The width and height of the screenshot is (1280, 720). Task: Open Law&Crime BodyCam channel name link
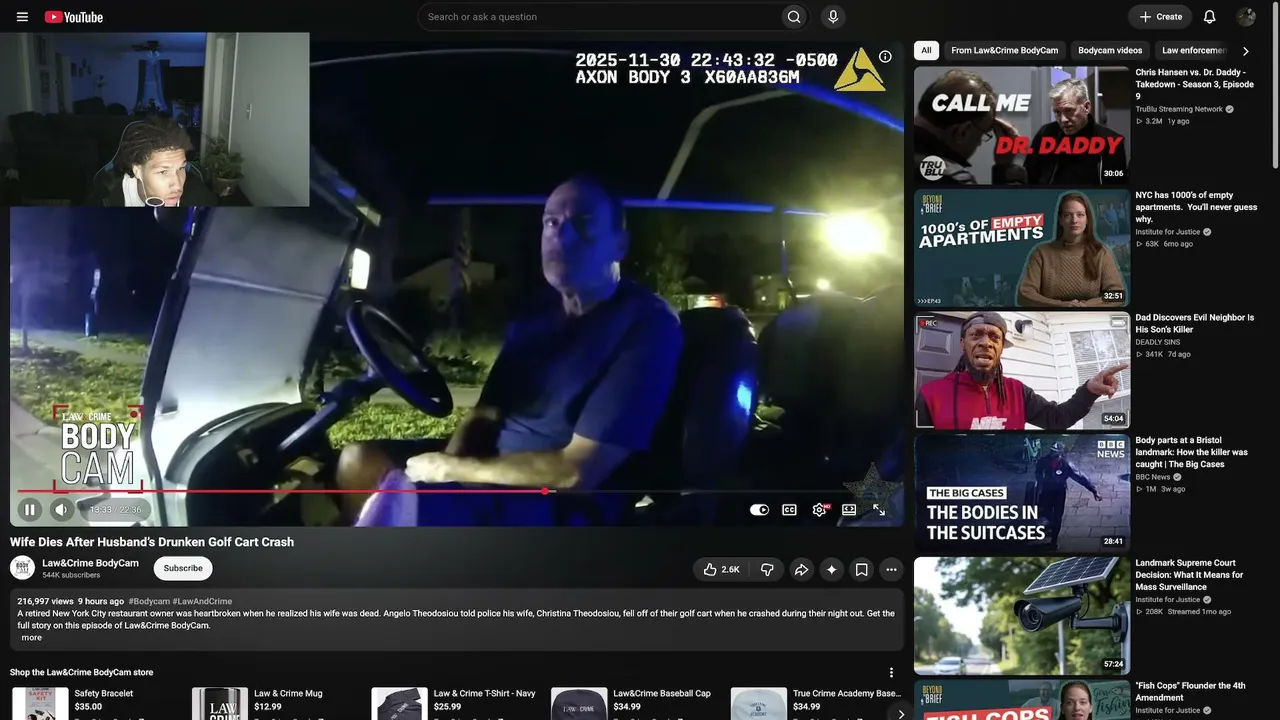90,563
